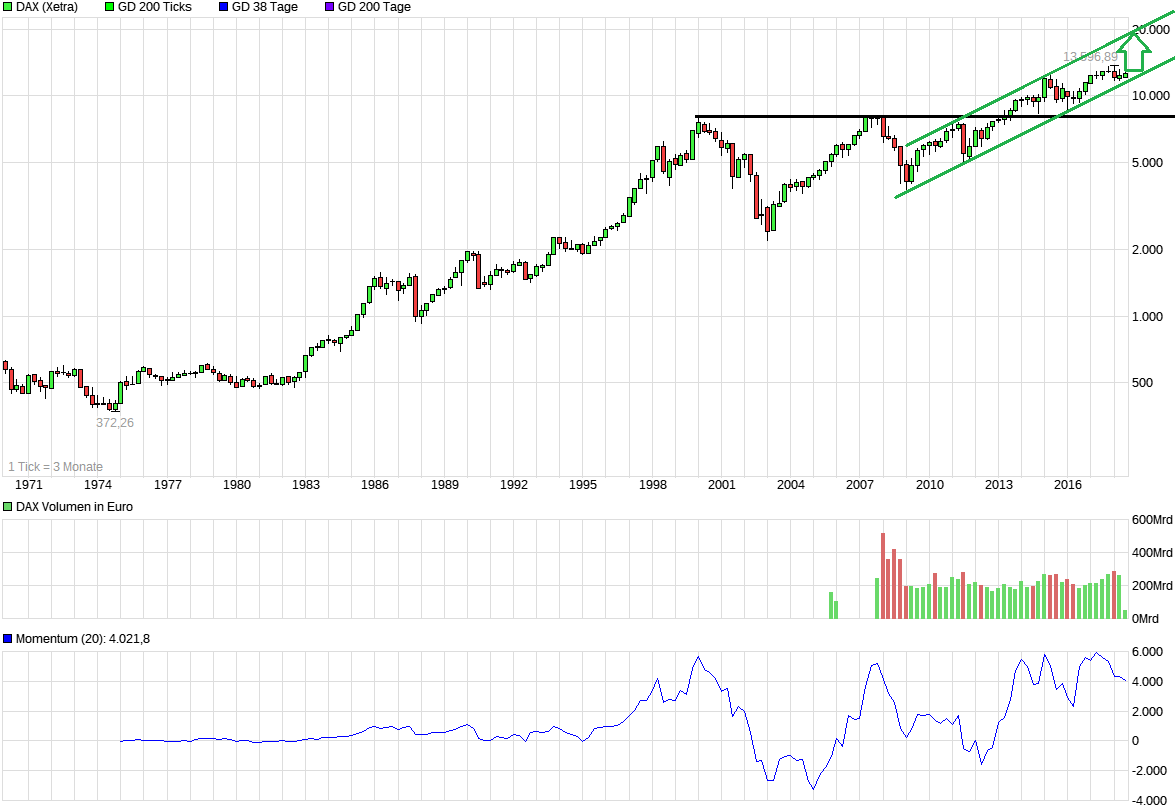Select the GD 38 Tage legend label

(265, 7)
